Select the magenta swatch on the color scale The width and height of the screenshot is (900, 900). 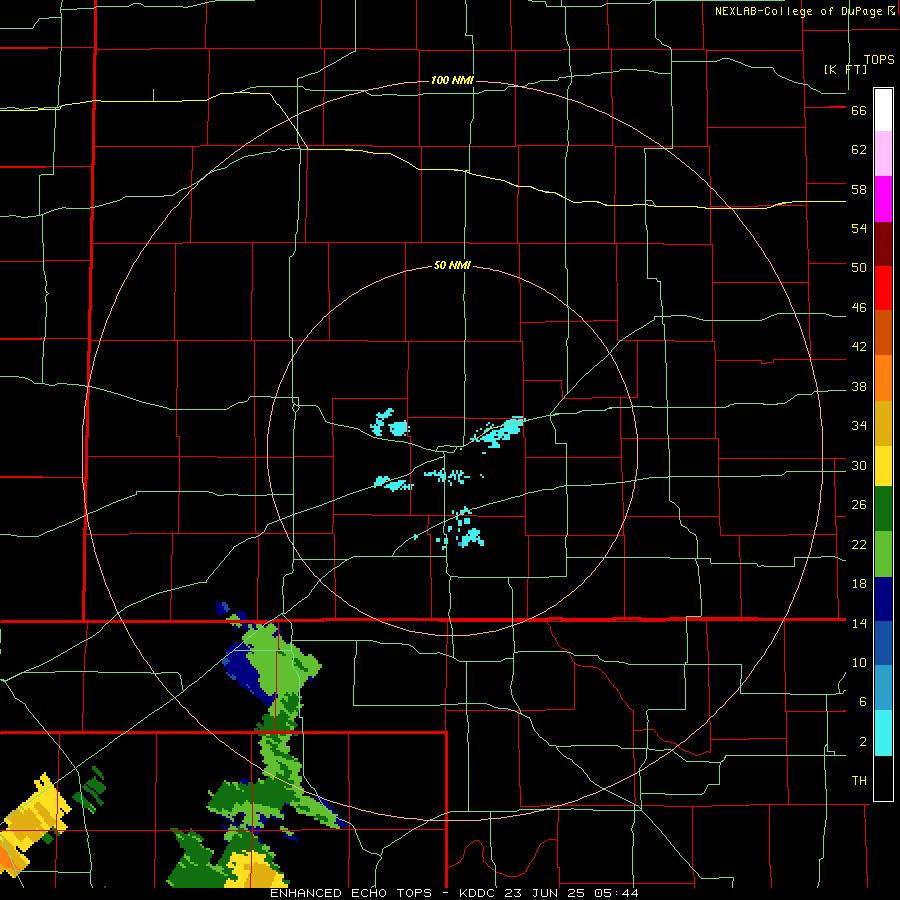coord(883,199)
